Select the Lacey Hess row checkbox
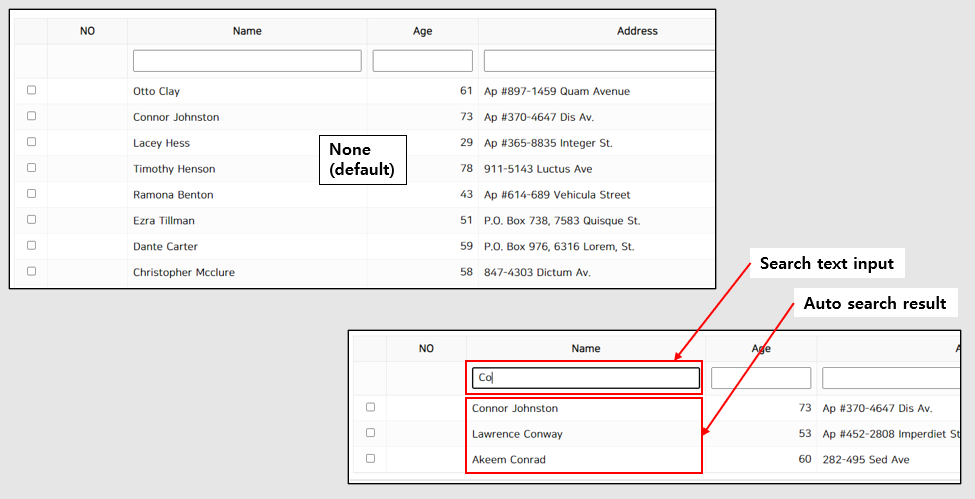The width and height of the screenshot is (975, 499). point(31,142)
